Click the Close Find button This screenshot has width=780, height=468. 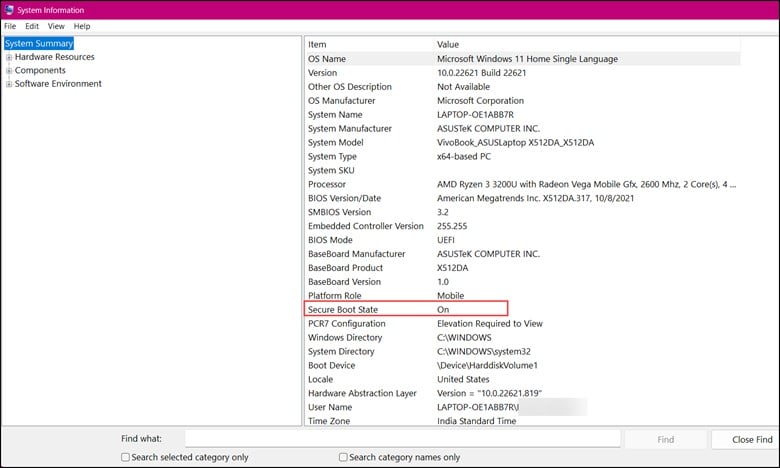coord(746,440)
